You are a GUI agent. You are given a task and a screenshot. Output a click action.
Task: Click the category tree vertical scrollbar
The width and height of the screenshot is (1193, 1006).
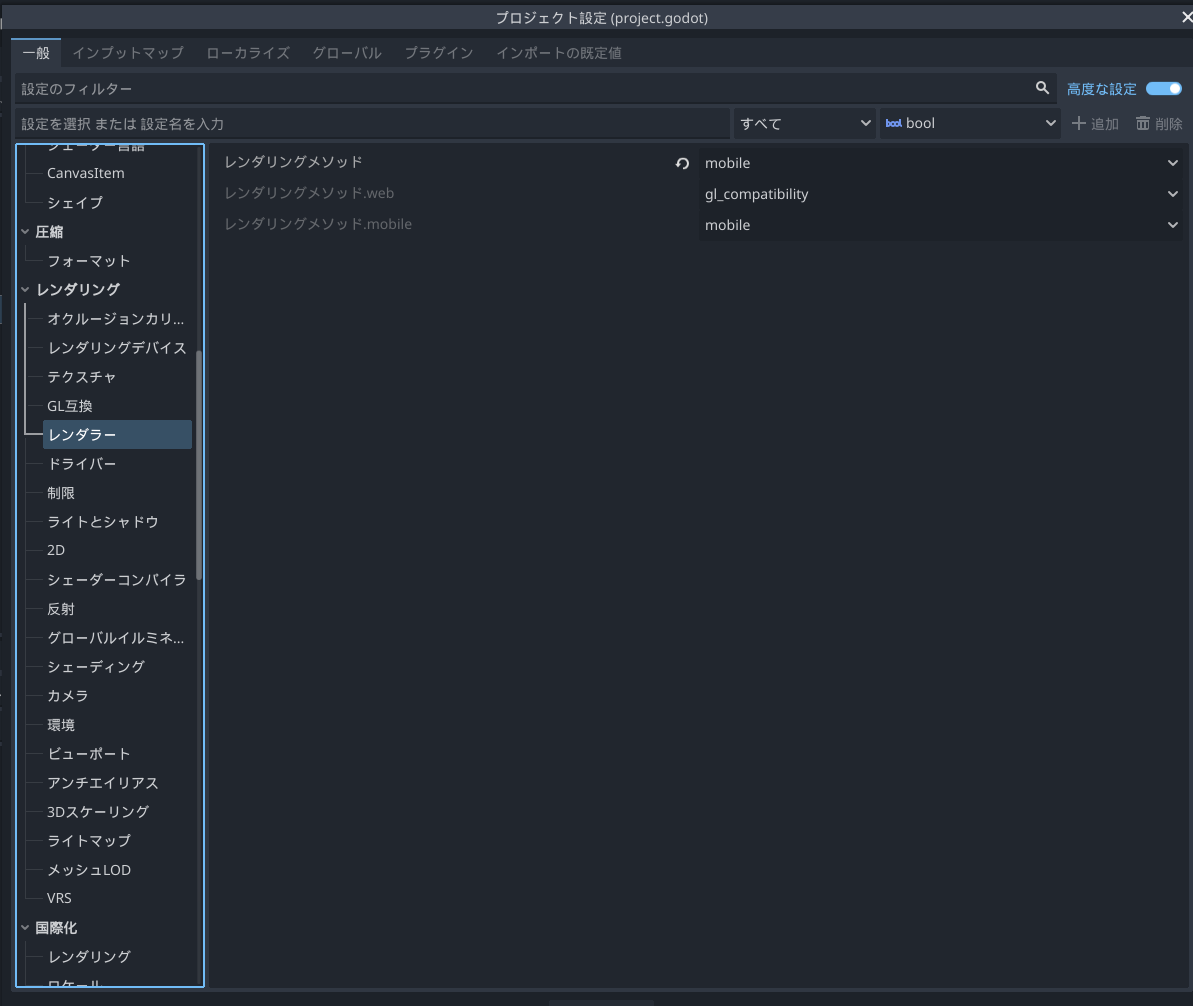click(x=199, y=465)
